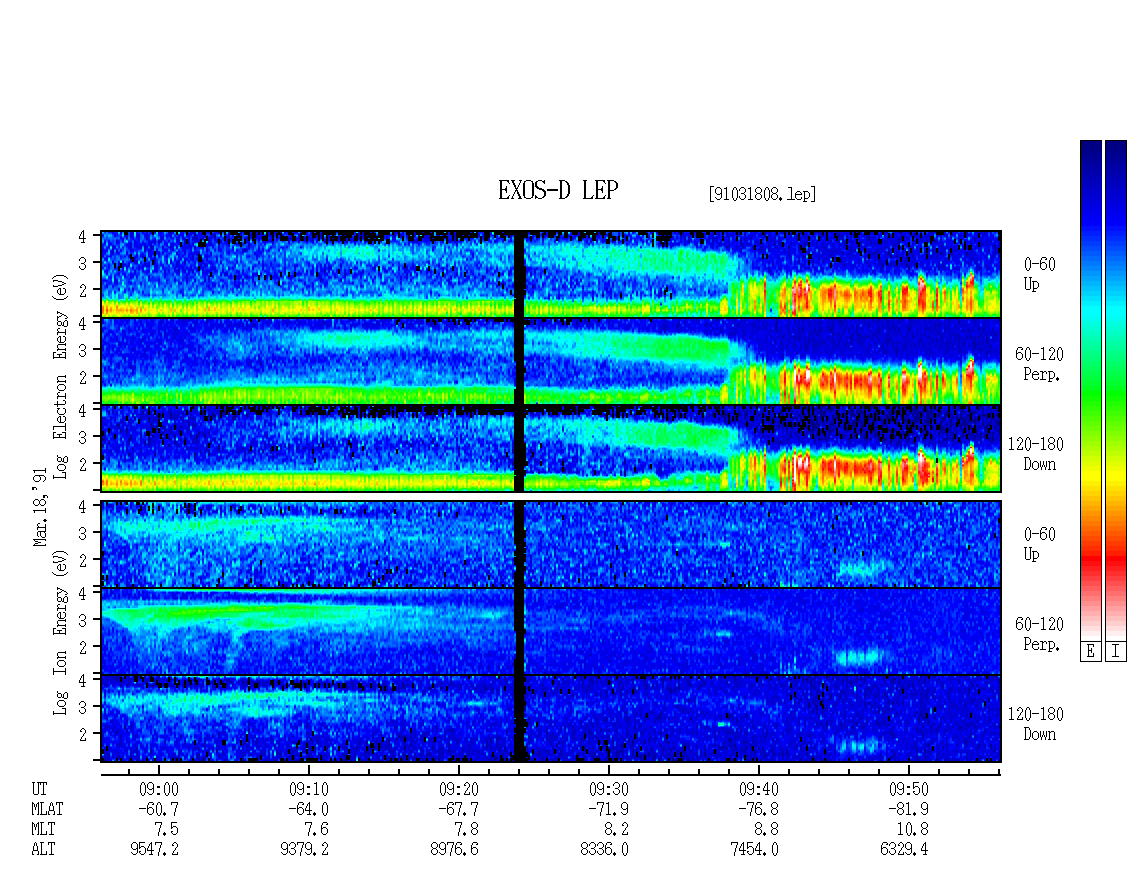Image resolution: width=1130 pixels, height=875 pixels.
Task: Open the electron 60-120 Perp. spectrogram panel
Action: [x=551, y=361]
